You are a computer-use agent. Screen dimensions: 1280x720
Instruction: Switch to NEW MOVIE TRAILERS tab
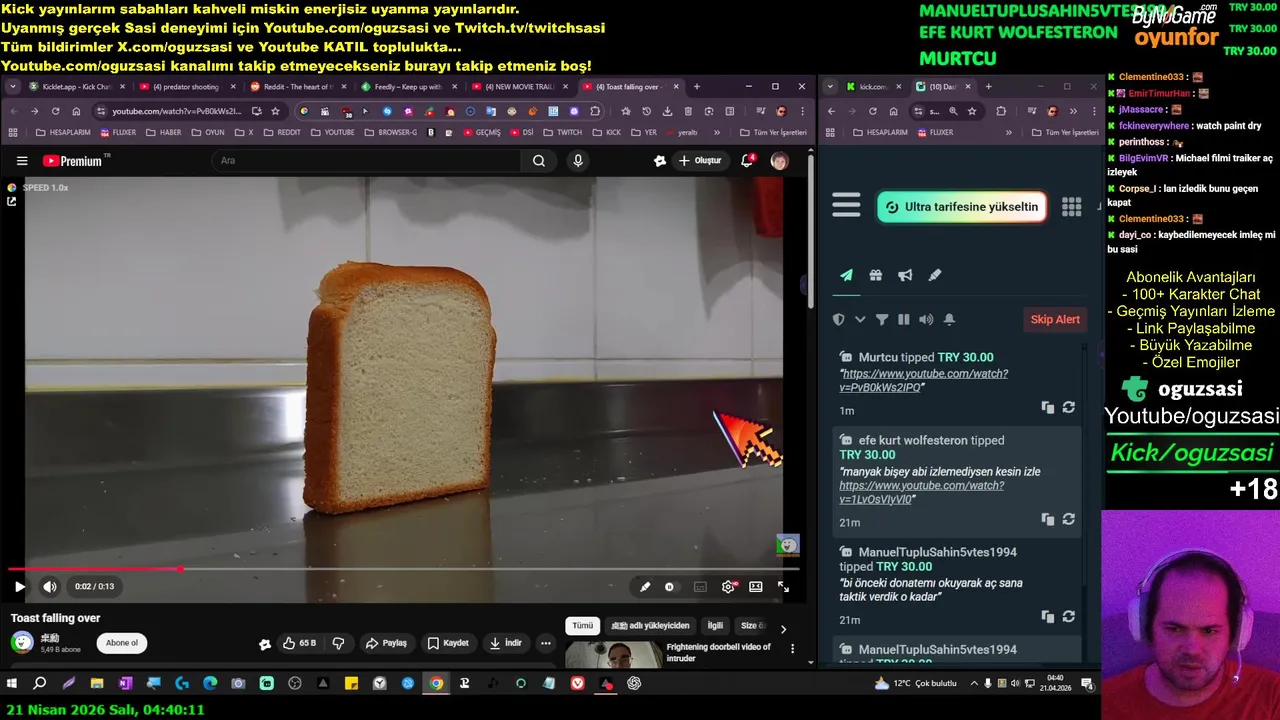[x=519, y=87]
